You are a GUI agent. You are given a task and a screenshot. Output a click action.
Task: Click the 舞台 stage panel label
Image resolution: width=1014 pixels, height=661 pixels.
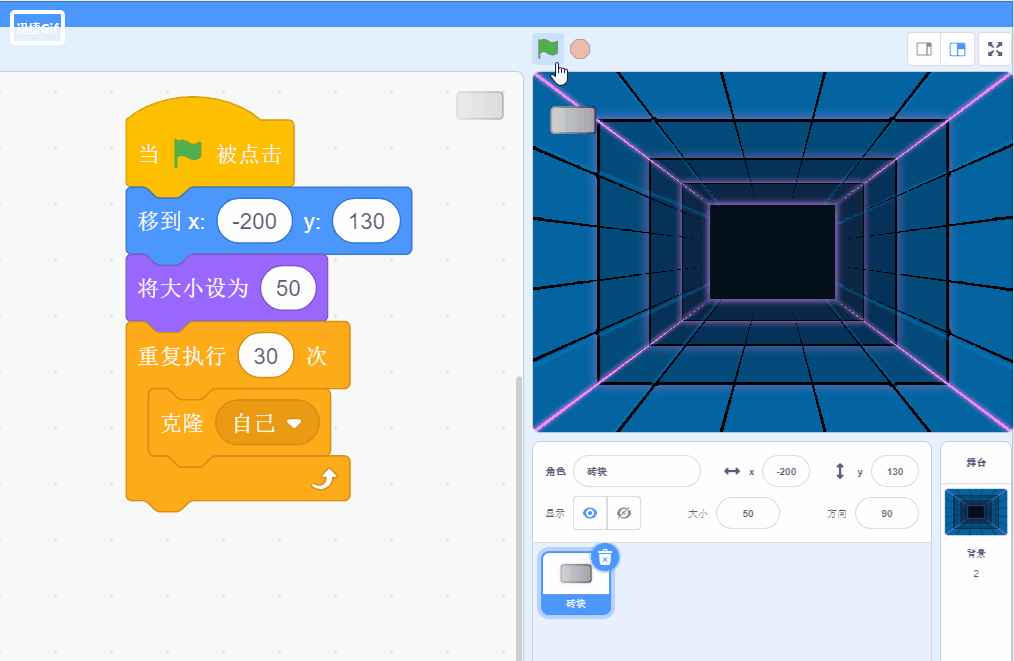click(x=976, y=462)
